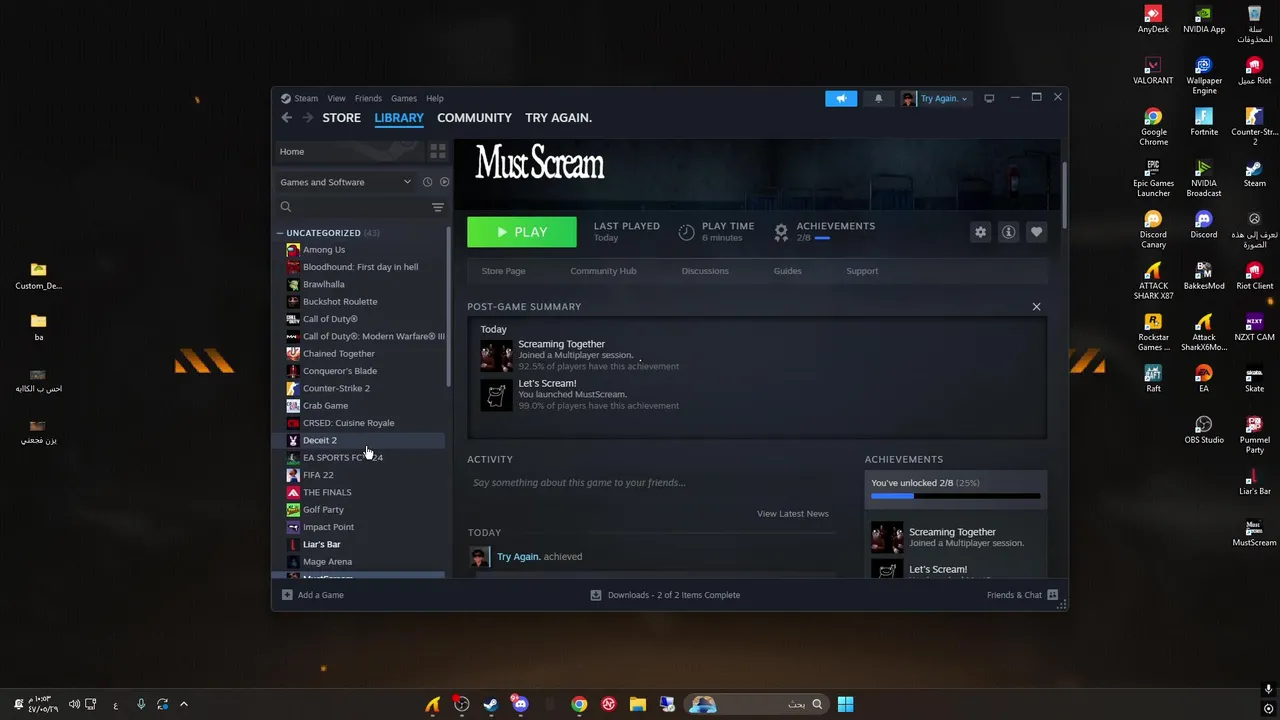Viewport: 1280px width, 720px height.
Task: Open the Friends menu
Action: 368,98
